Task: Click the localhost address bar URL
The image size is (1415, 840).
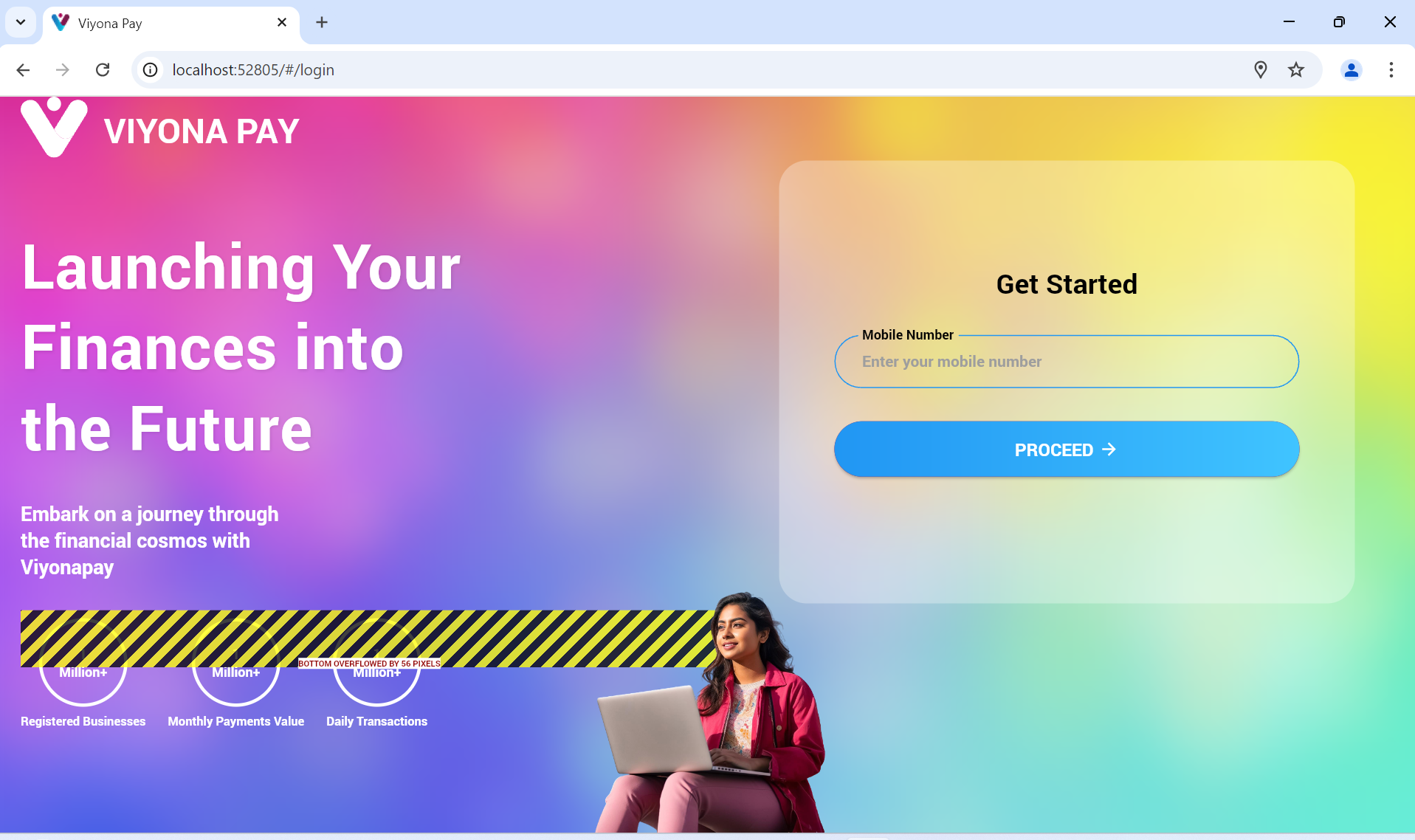Action: coord(253,70)
